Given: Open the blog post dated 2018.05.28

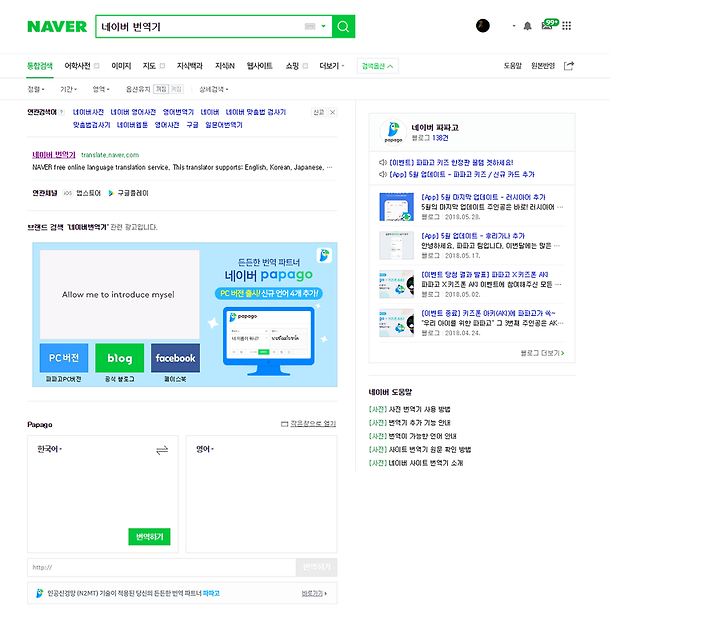Looking at the screenshot, I should click(483, 197).
